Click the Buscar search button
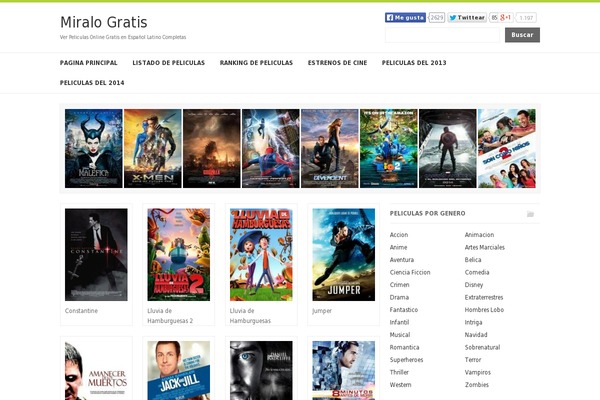Image resolution: width=600 pixels, height=400 pixels. pyautogui.click(x=522, y=35)
